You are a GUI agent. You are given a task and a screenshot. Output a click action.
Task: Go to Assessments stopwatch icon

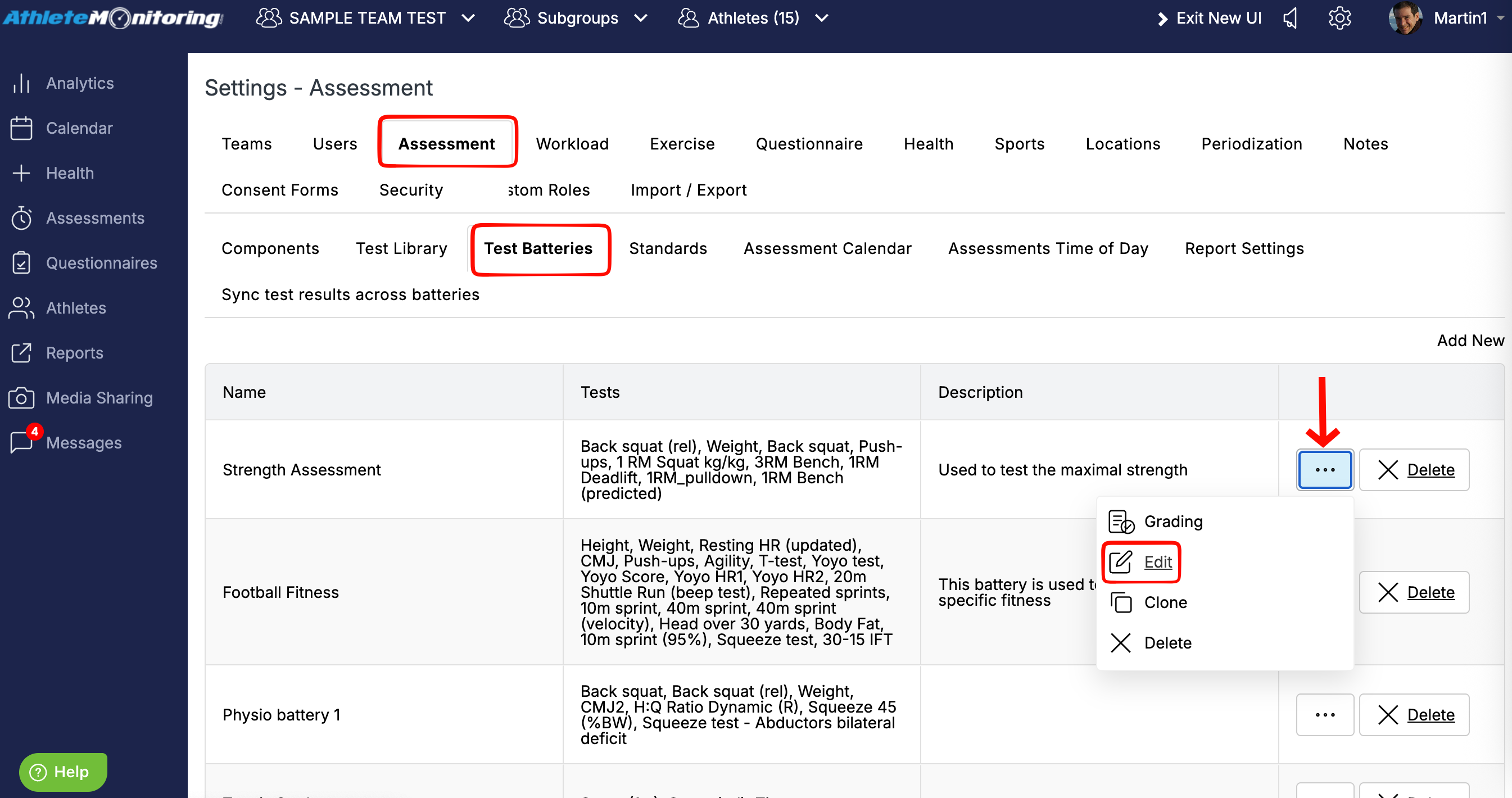[22, 218]
